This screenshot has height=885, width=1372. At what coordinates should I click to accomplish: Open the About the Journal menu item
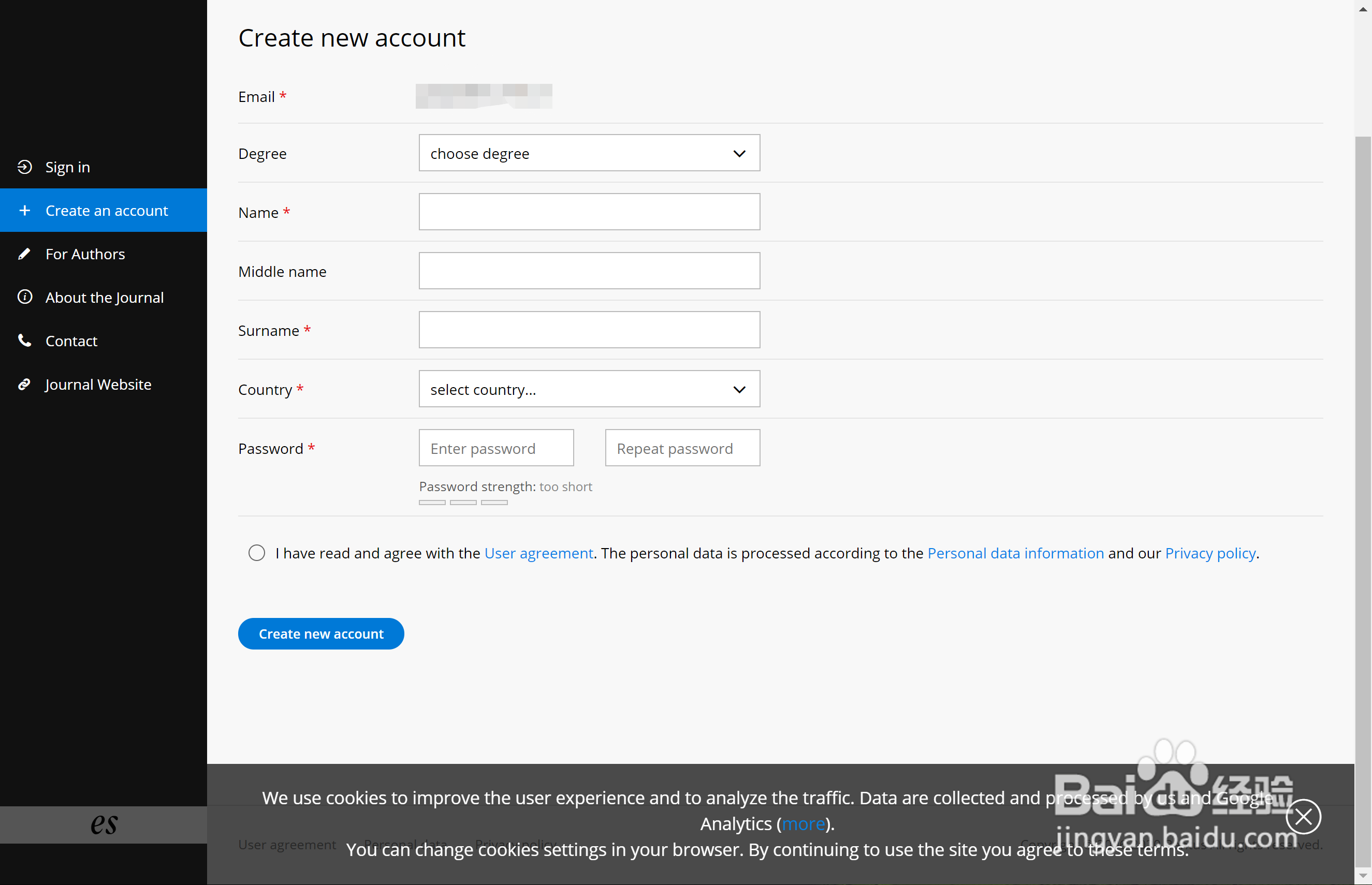coord(105,297)
